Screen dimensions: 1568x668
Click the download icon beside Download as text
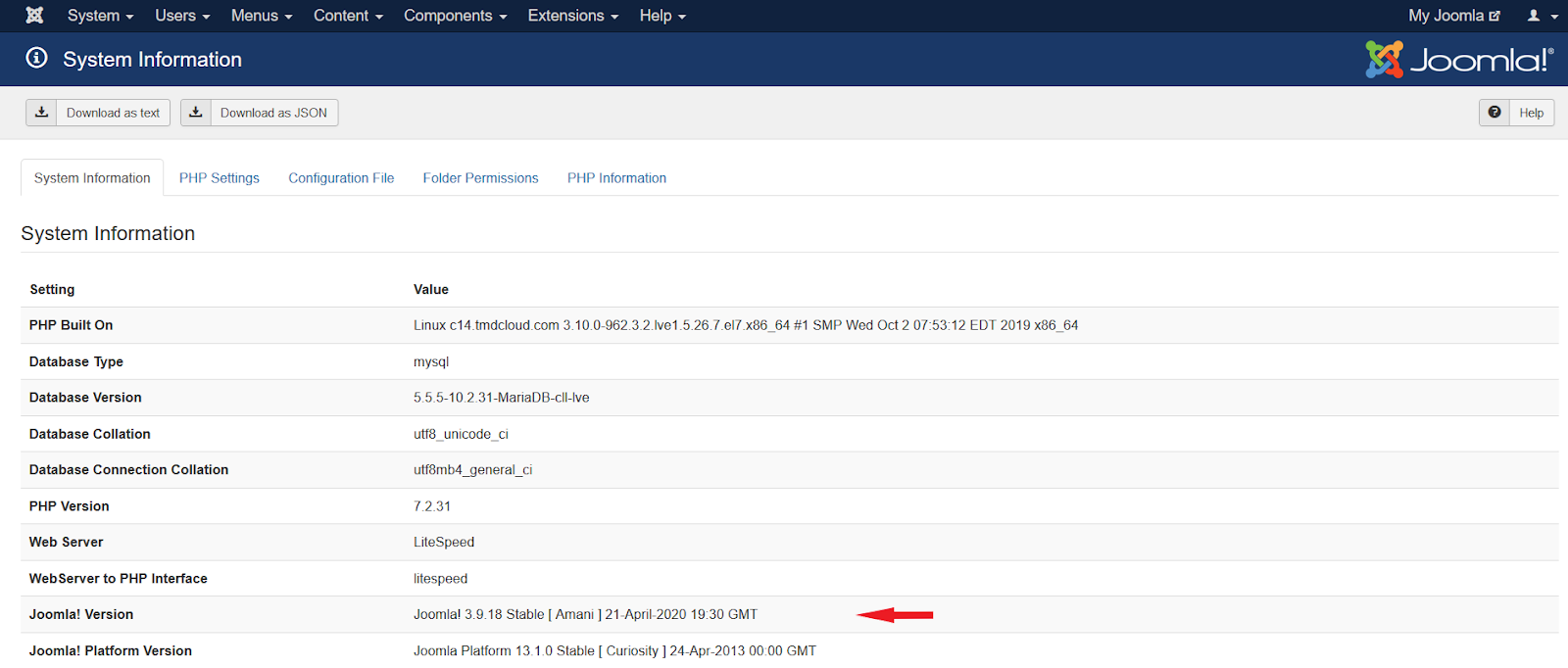[41, 113]
